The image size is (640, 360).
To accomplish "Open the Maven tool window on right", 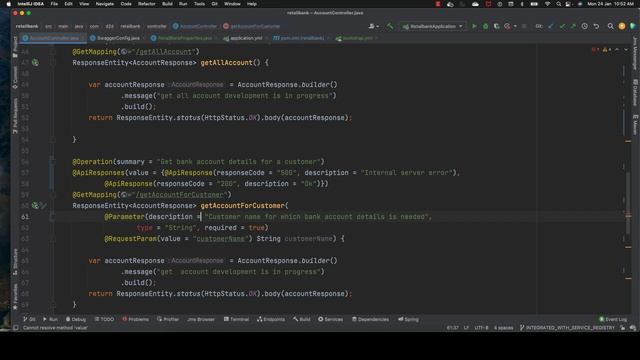I will pyautogui.click(x=635, y=124).
